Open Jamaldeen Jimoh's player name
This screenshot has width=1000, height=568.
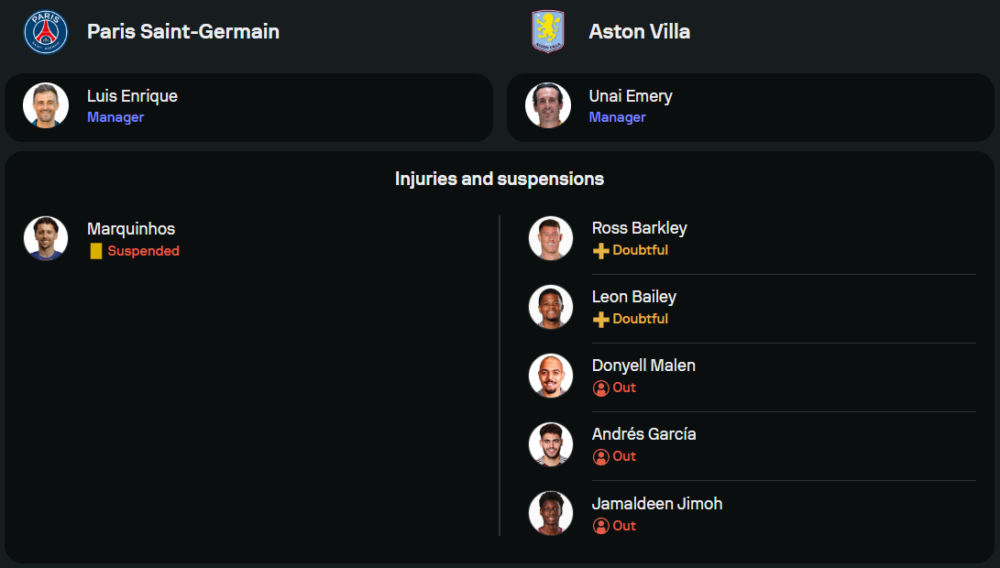(x=656, y=503)
